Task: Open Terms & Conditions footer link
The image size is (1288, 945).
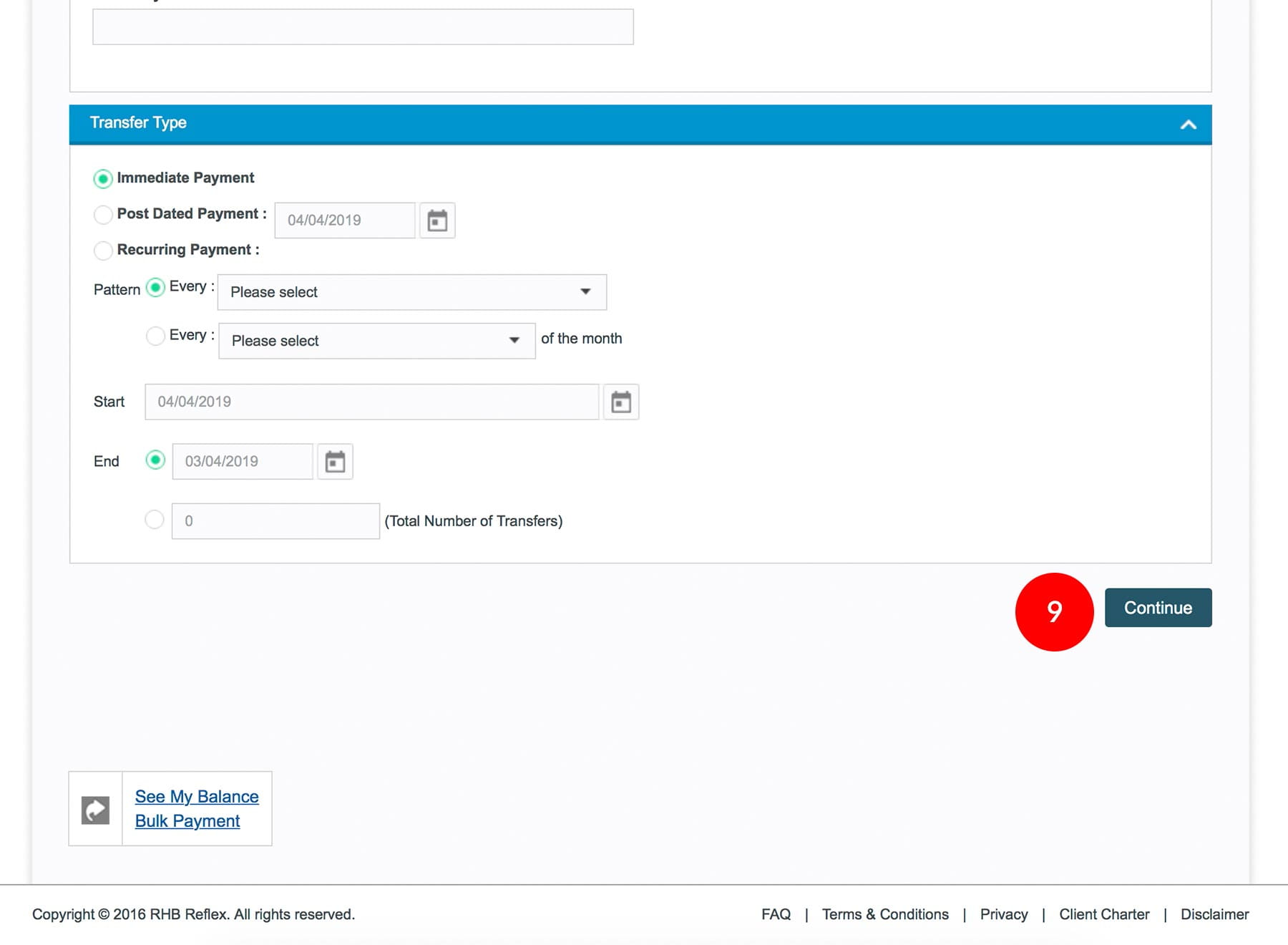Action: [885, 914]
